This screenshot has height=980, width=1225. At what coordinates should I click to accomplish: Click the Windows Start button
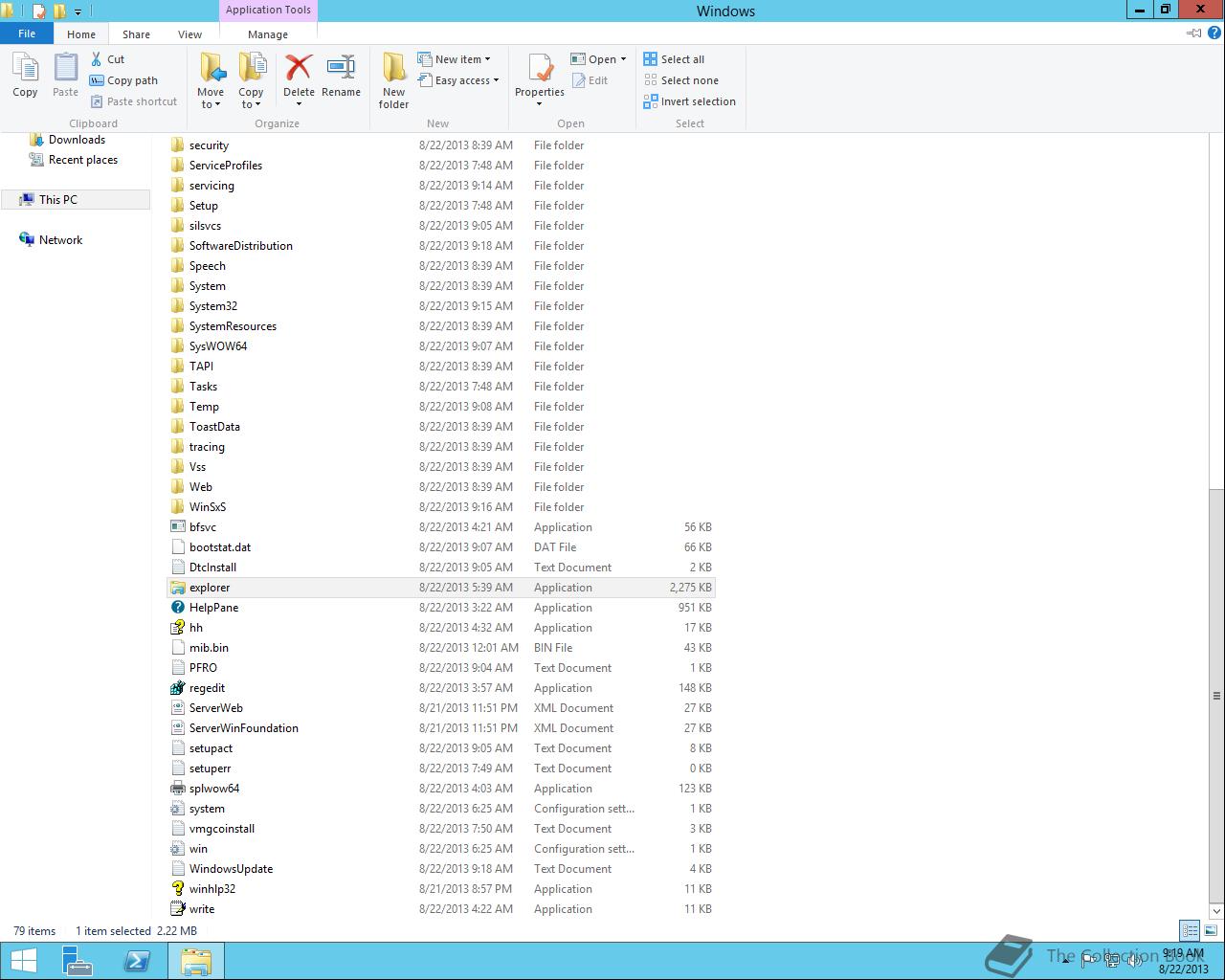23,961
